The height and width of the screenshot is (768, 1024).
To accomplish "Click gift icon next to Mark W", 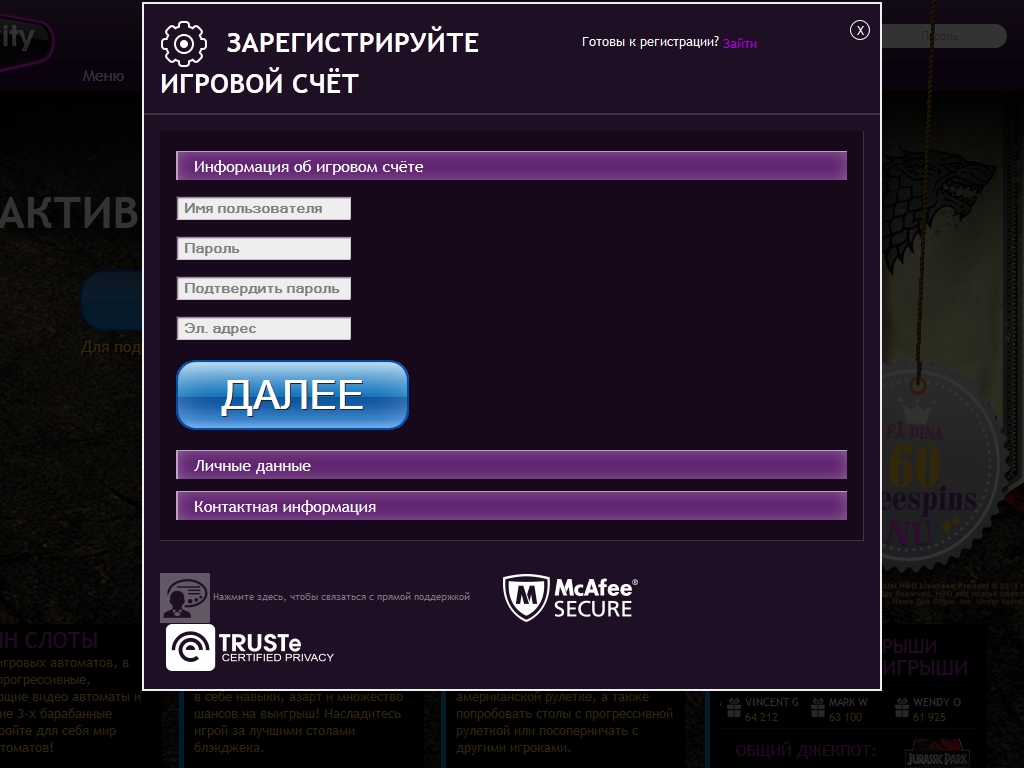I will pos(817,709).
